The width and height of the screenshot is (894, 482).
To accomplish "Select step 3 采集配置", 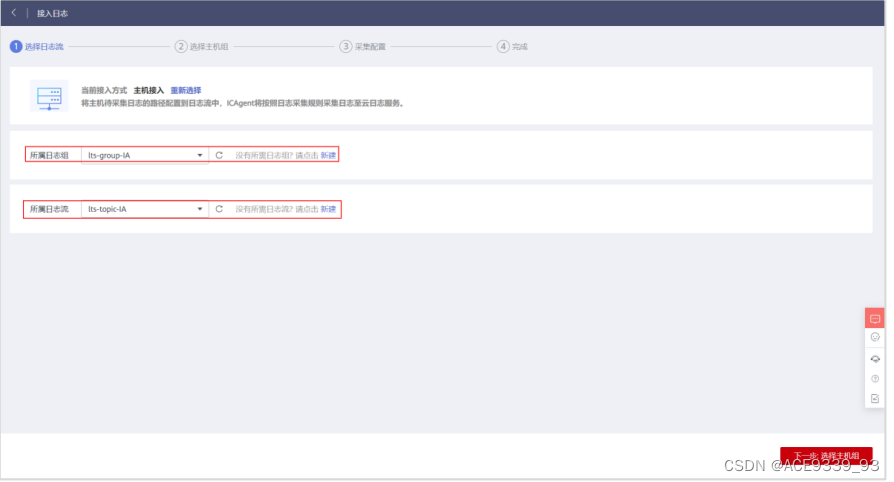I will (x=363, y=47).
